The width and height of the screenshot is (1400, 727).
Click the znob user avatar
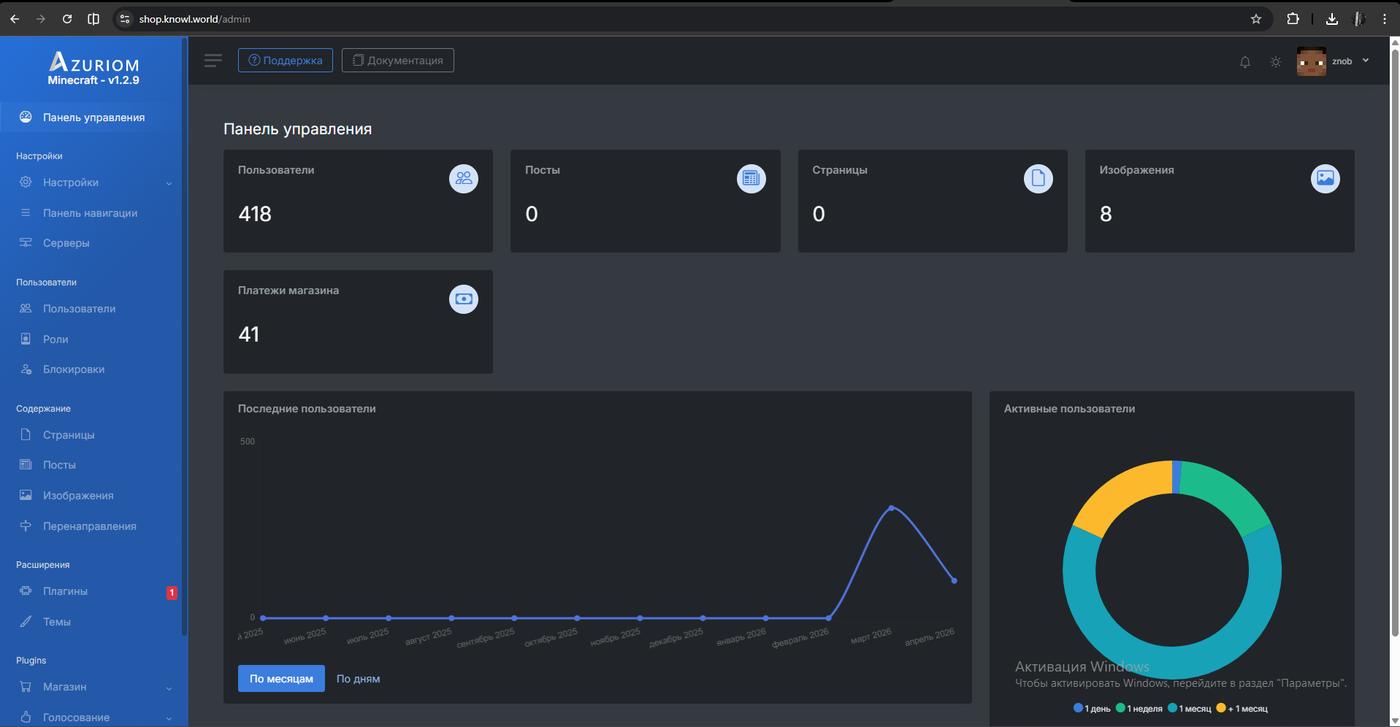pyautogui.click(x=1311, y=61)
